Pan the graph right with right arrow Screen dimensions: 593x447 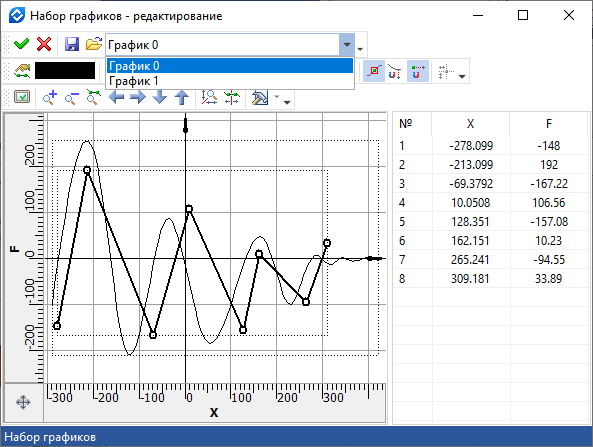(138, 97)
